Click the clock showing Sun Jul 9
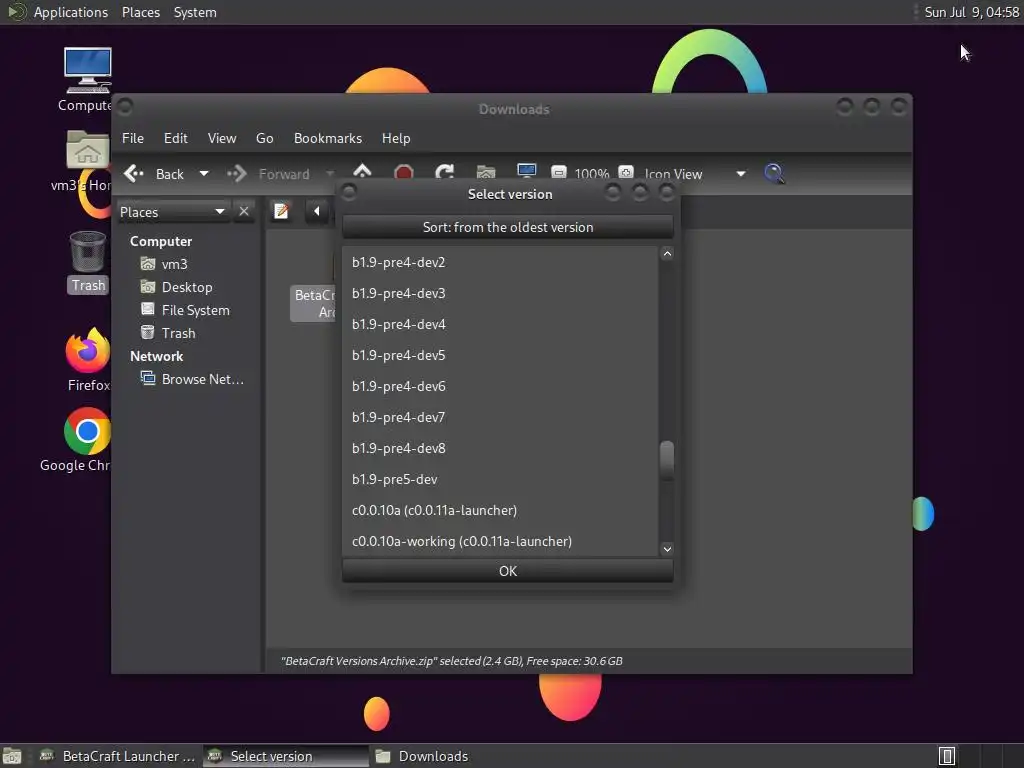 pyautogui.click(x=971, y=12)
